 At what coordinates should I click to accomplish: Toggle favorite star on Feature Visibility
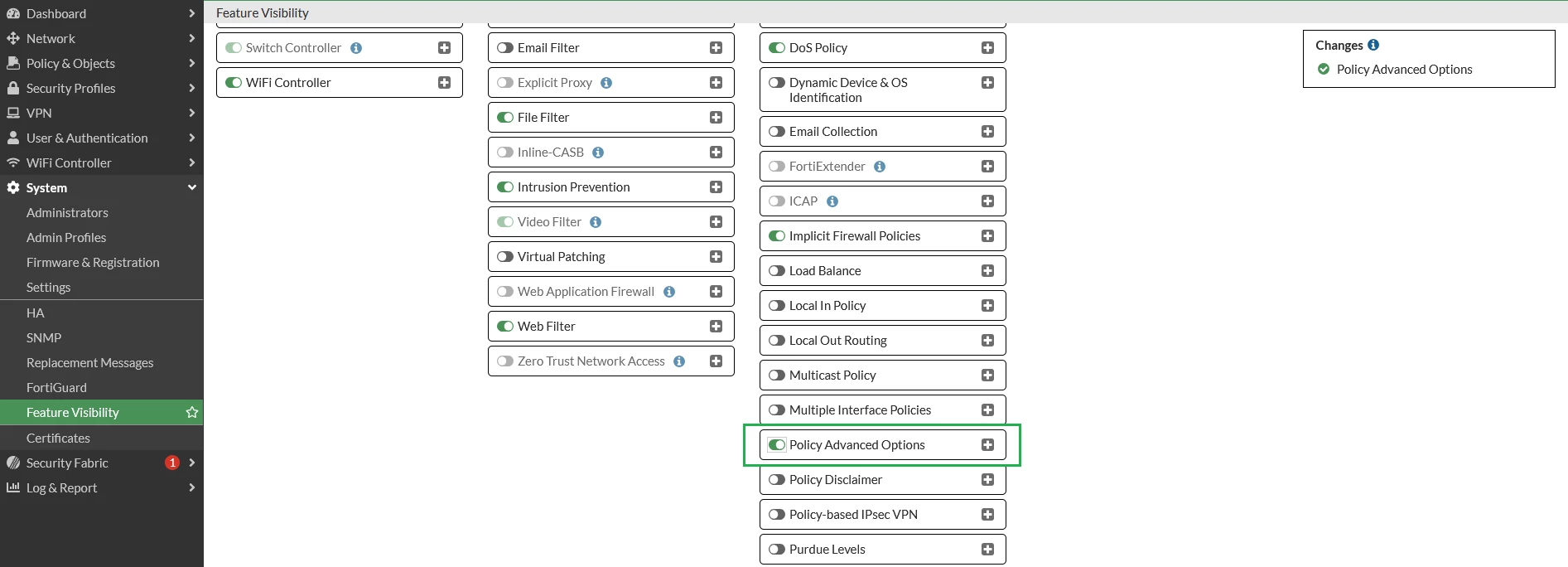pyautogui.click(x=192, y=412)
